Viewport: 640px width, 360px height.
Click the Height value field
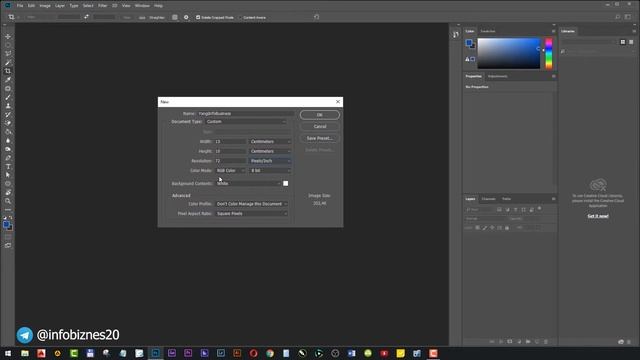[231, 151]
